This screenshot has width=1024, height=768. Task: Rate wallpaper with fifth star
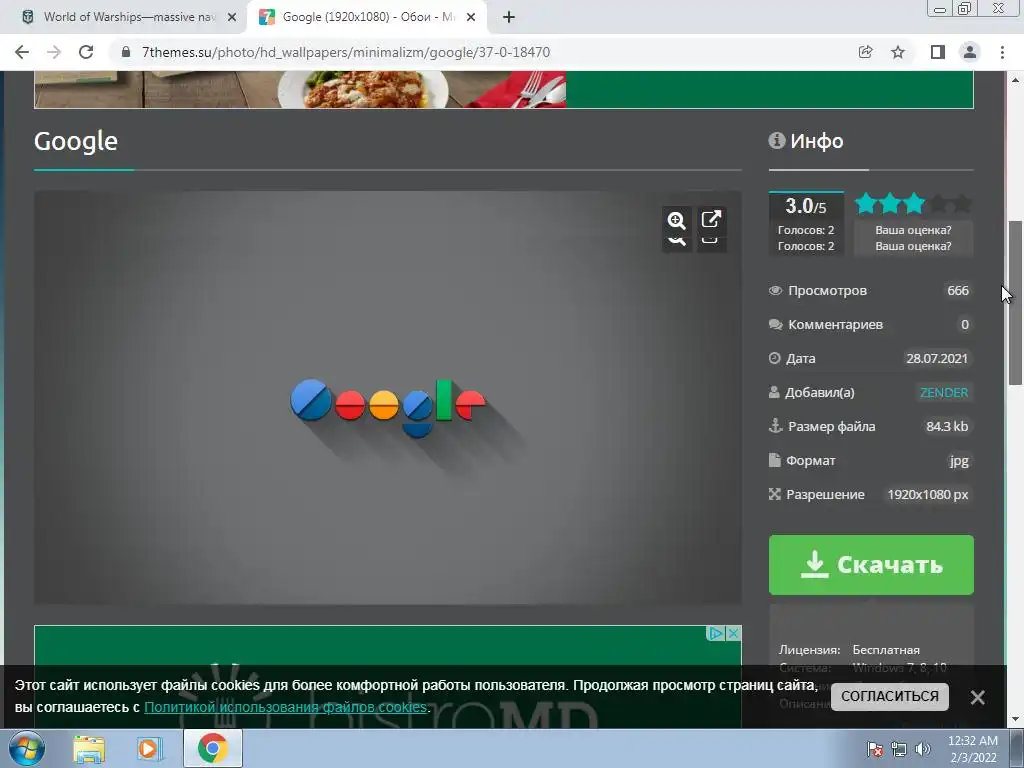coord(962,204)
